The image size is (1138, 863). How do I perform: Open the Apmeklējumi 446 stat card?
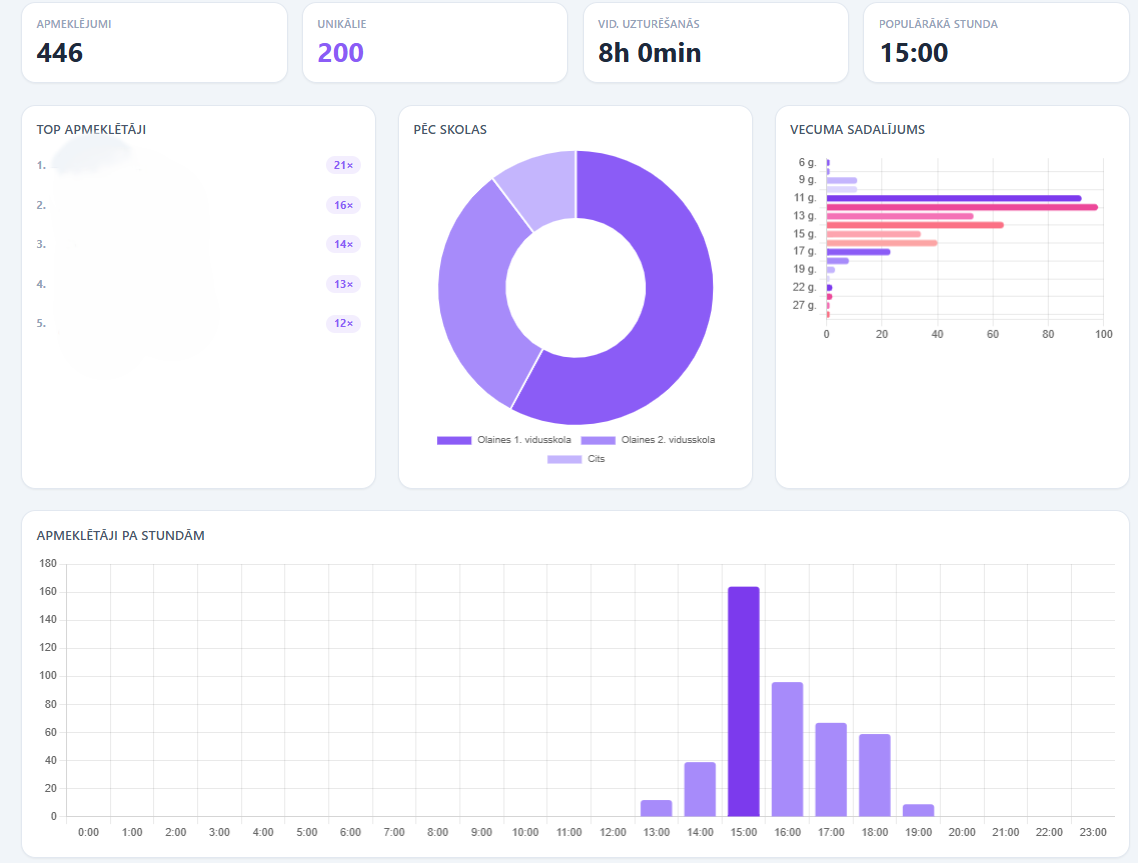(154, 42)
